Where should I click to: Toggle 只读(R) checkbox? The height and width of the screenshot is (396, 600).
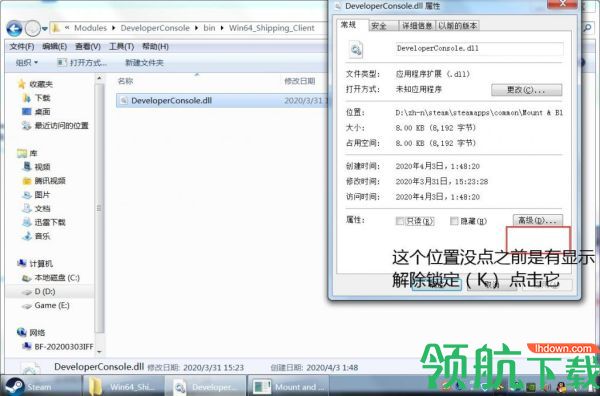click(x=400, y=221)
